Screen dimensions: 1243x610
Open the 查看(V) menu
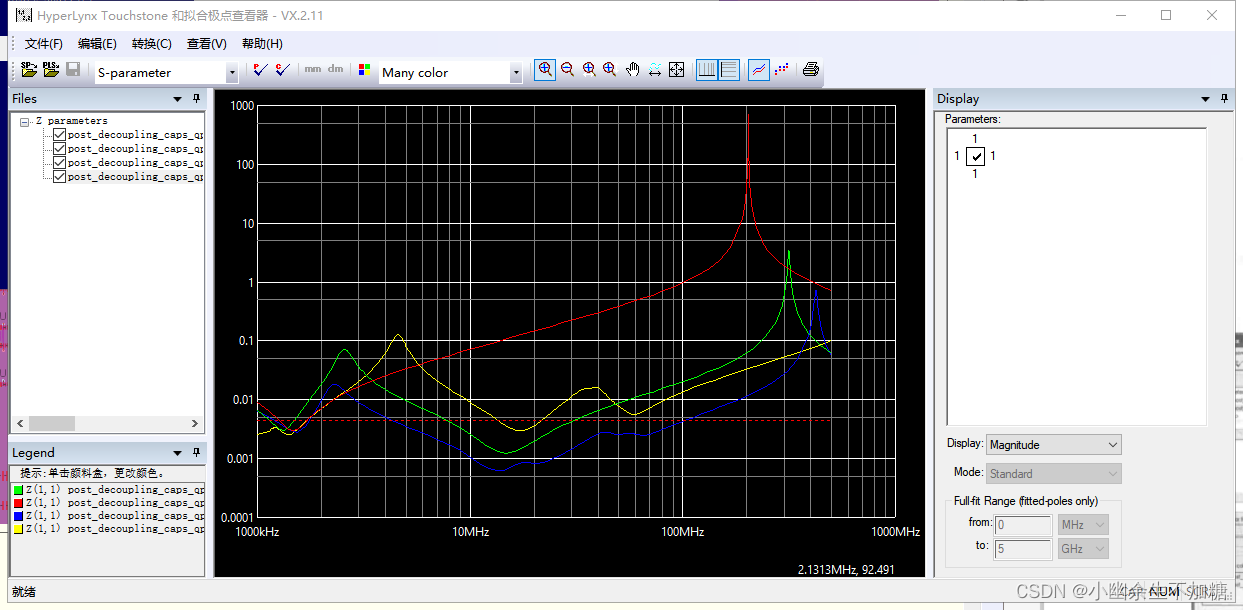[206, 44]
